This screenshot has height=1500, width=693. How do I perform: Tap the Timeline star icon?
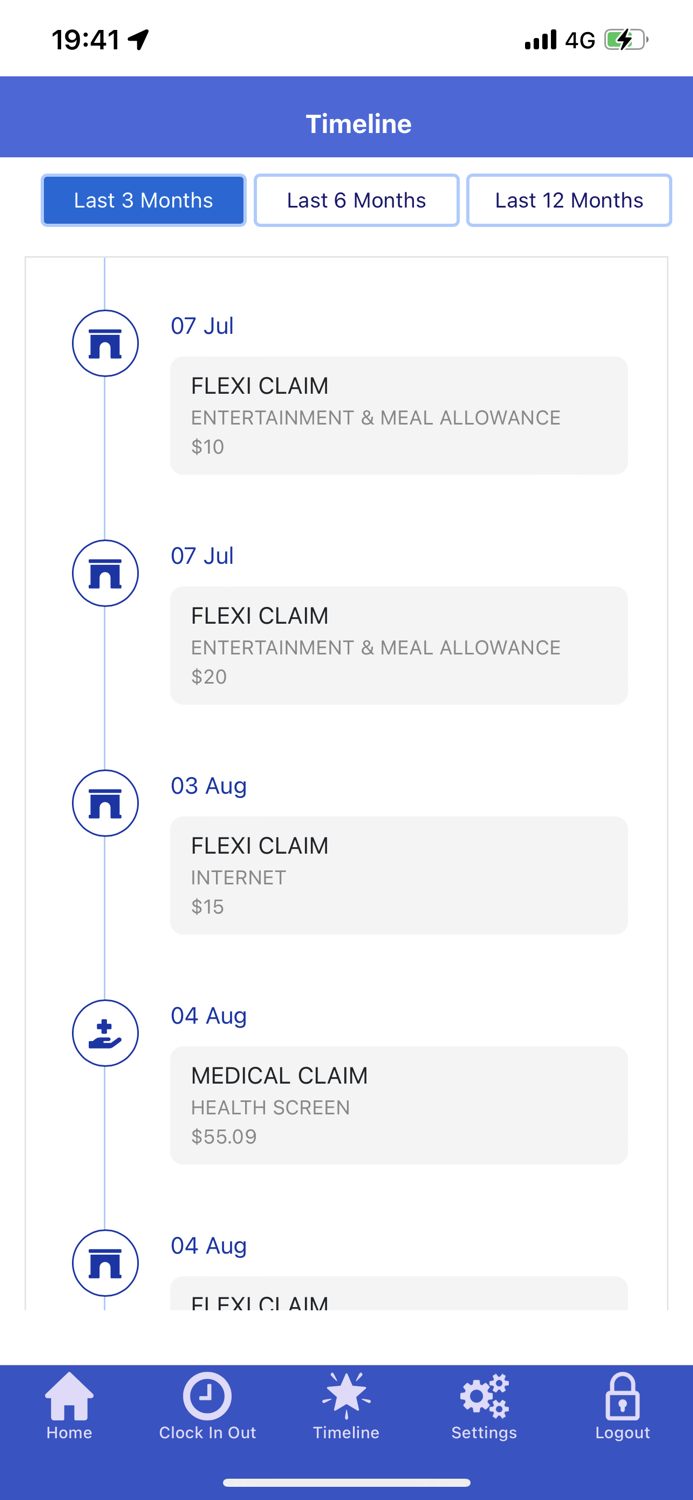pyautogui.click(x=346, y=1396)
